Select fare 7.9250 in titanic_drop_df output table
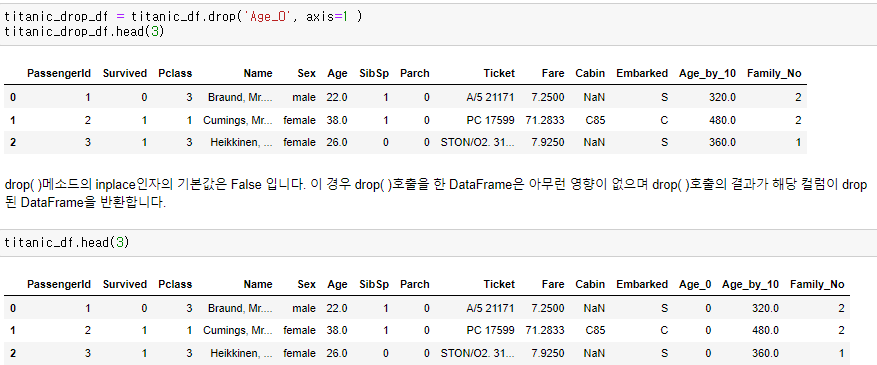Viewport: 877px width, 365px height. [548, 143]
